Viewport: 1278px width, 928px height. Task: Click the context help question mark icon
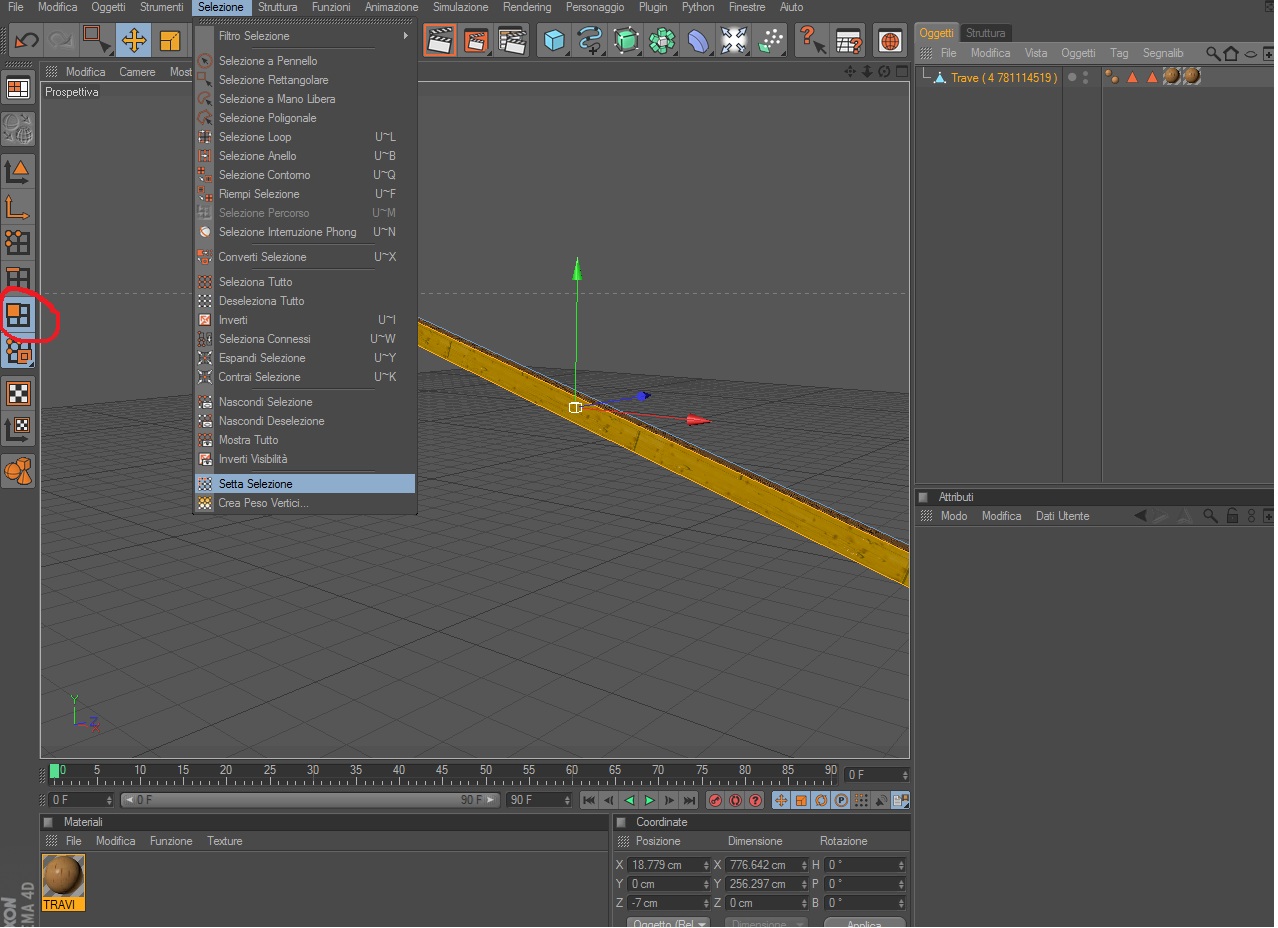coord(812,40)
